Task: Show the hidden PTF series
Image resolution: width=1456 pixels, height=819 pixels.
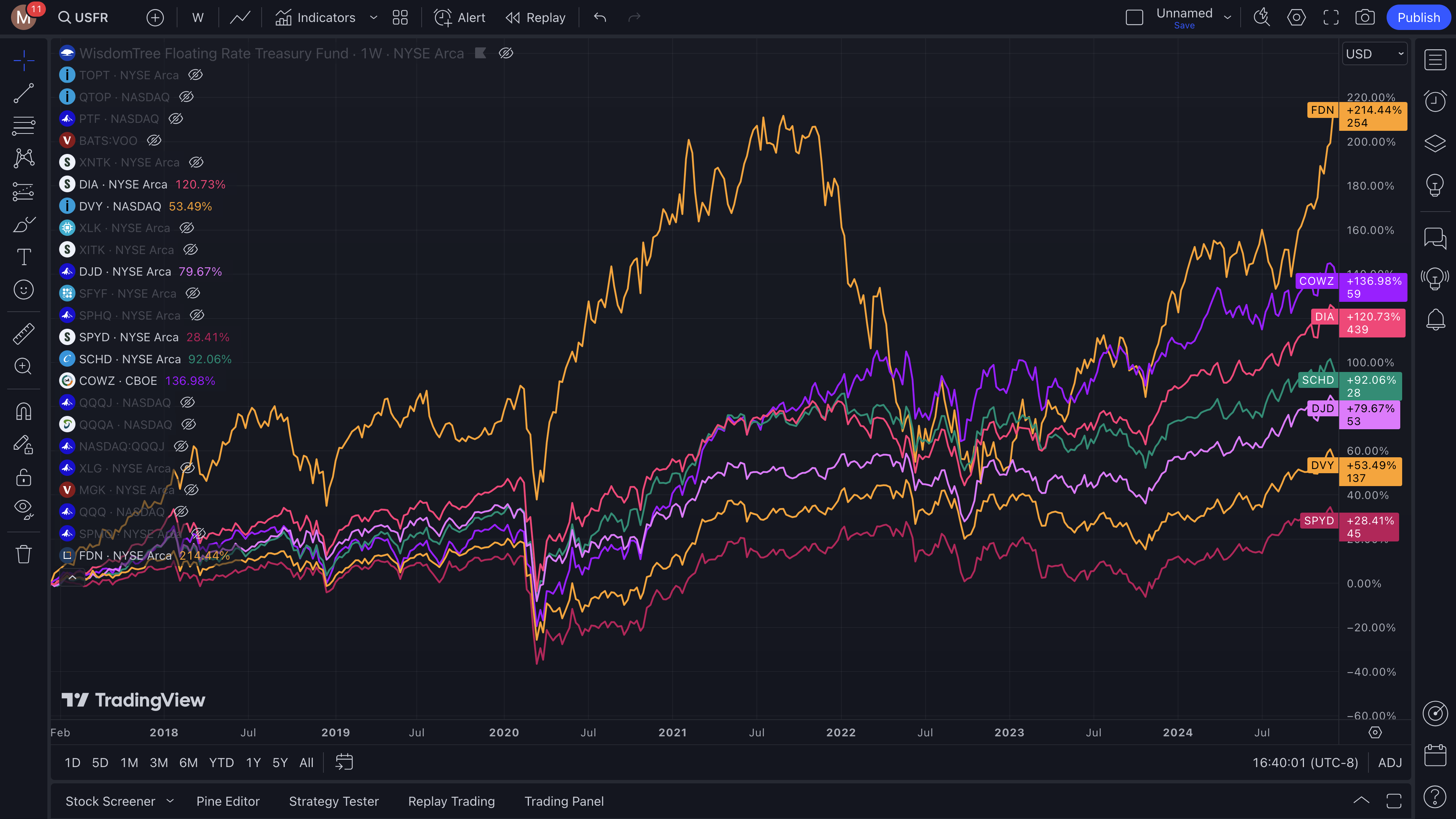Action: [176, 119]
